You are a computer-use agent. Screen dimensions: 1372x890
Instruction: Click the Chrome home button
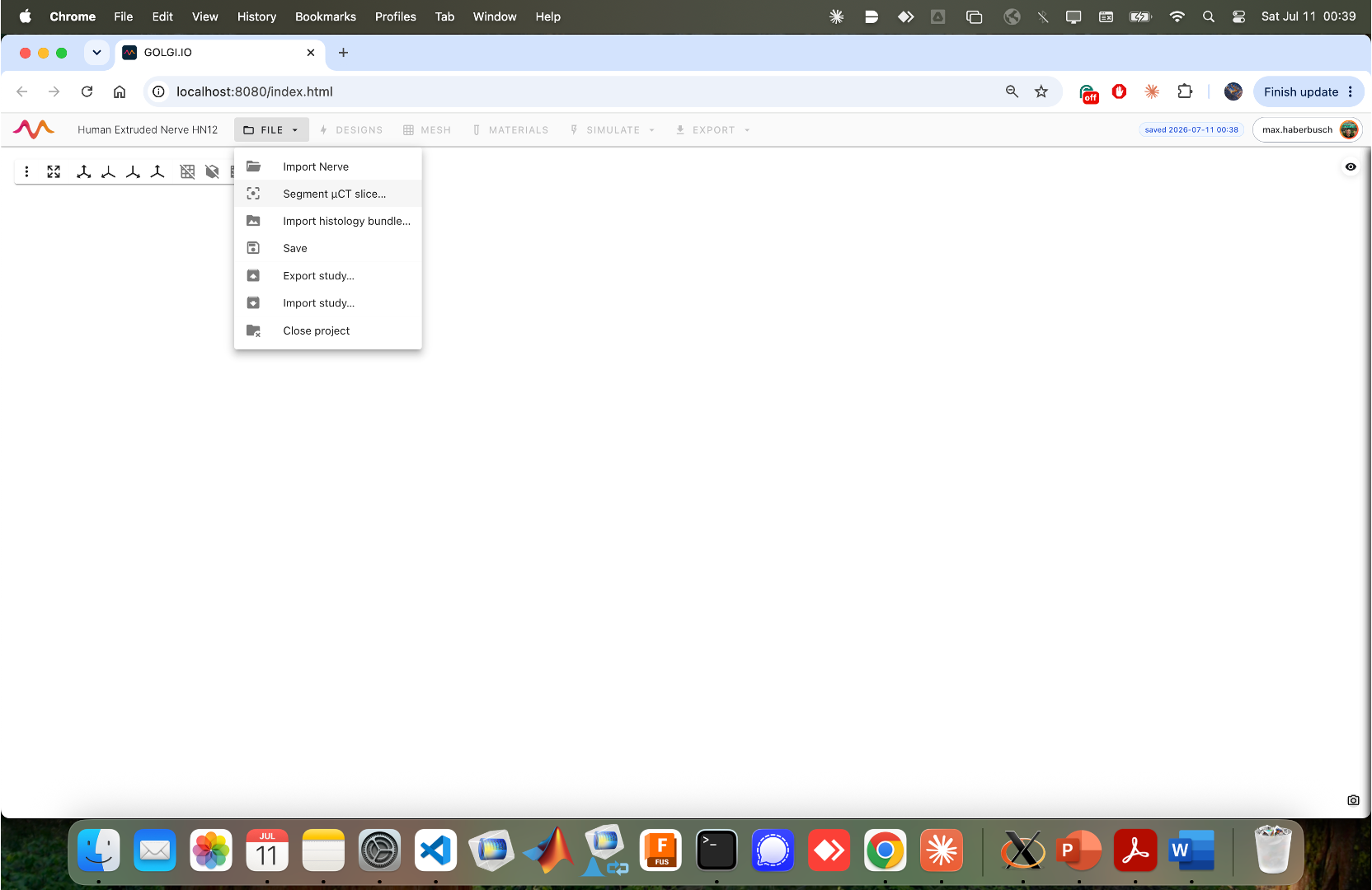(120, 91)
